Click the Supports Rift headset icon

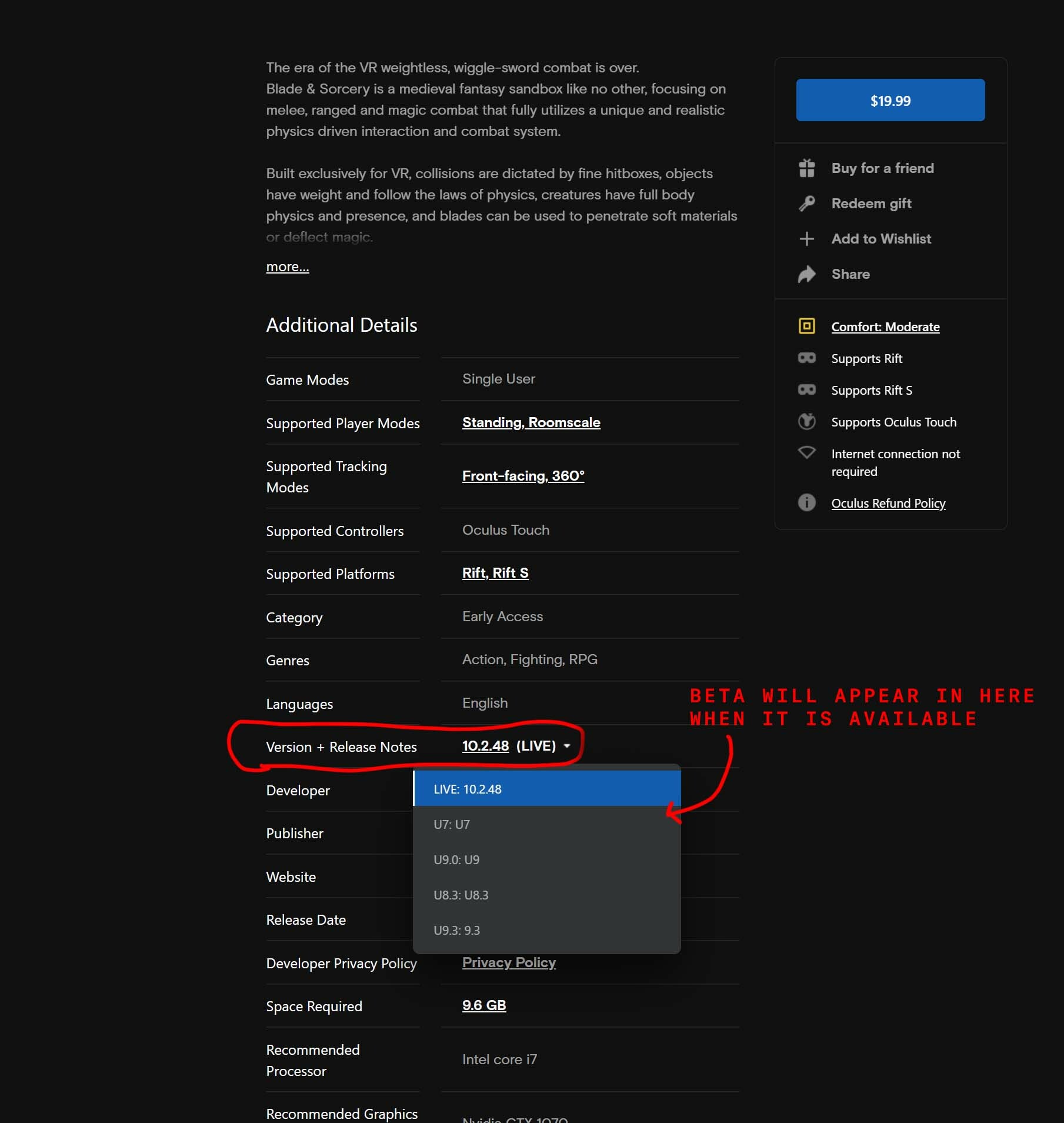coord(806,358)
